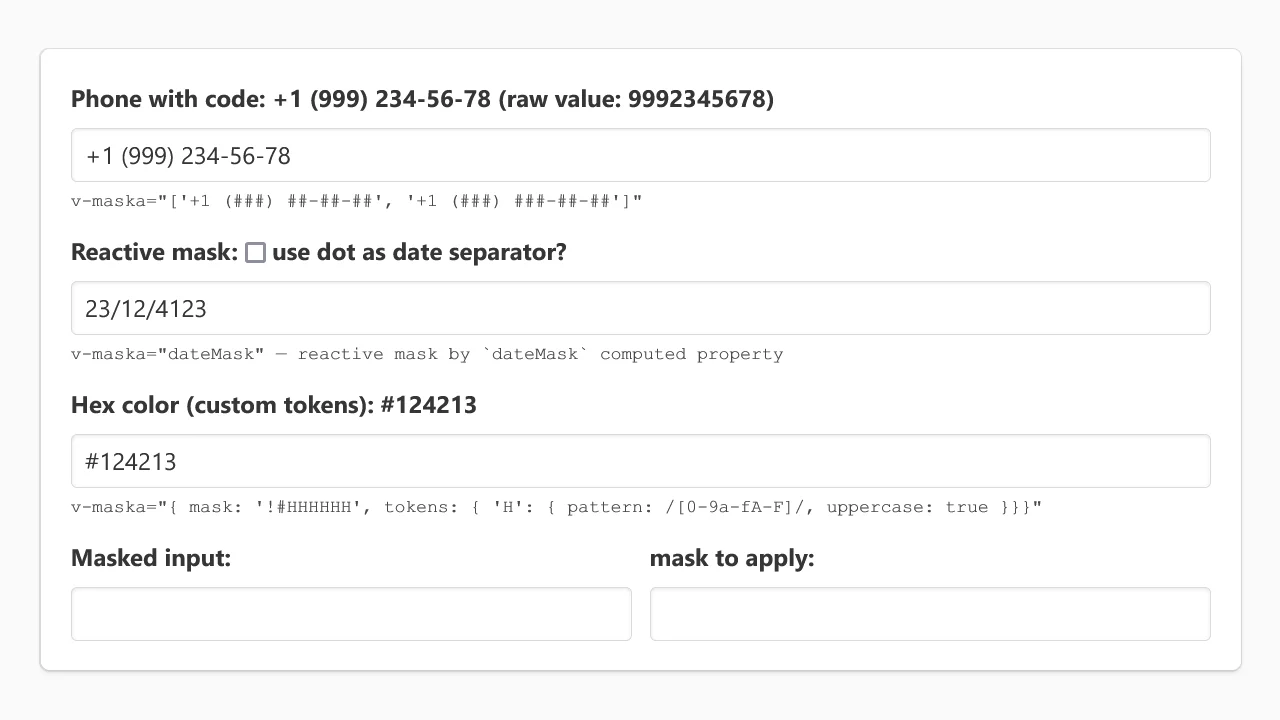Click the phone number input field
The image size is (1280, 720).
coord(640,155)
